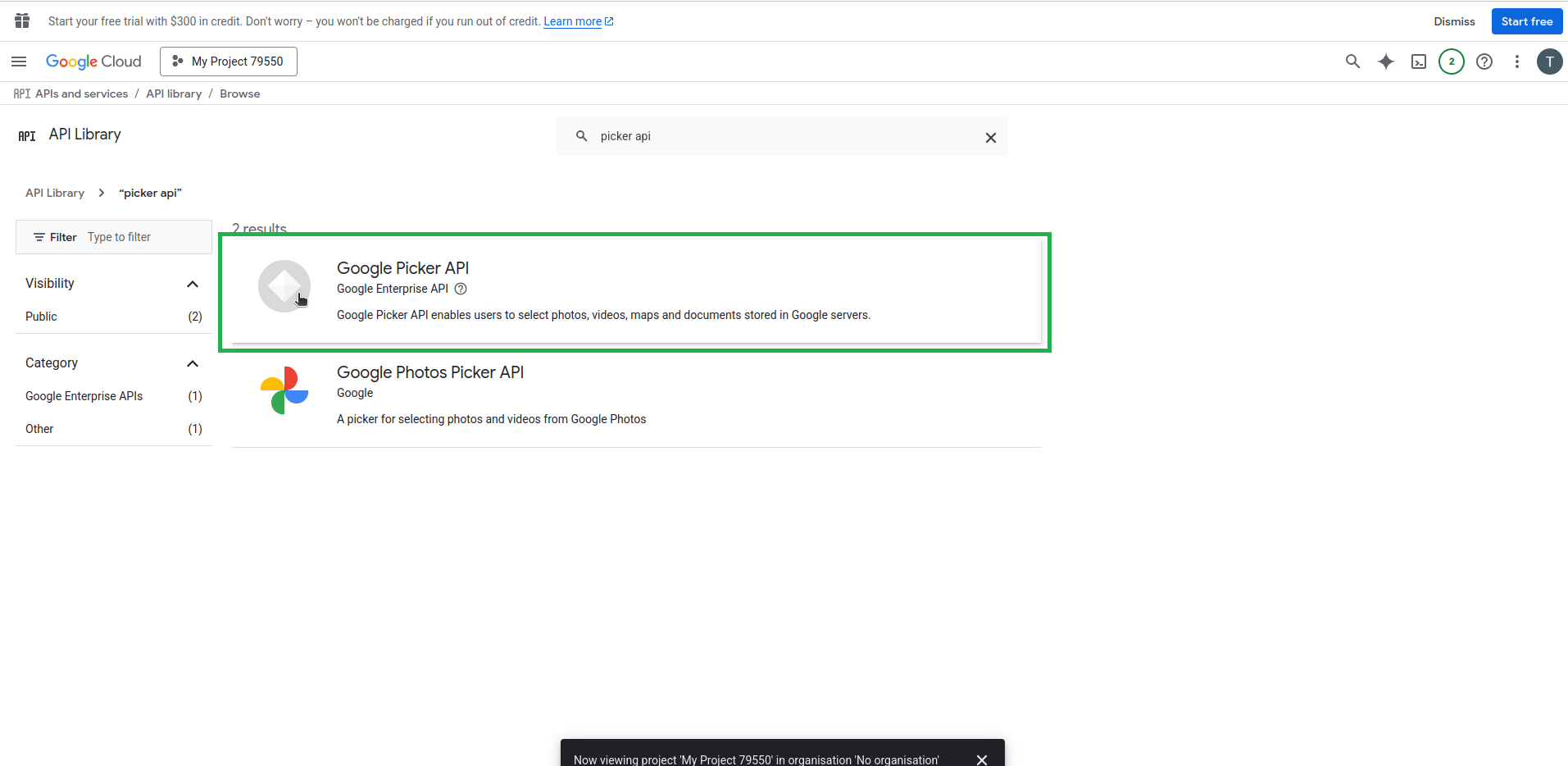Open the My Project 79550 project selector
The height and width of the screenshot is (766, 1568).
pyautogui.click(x=229, y=62)
